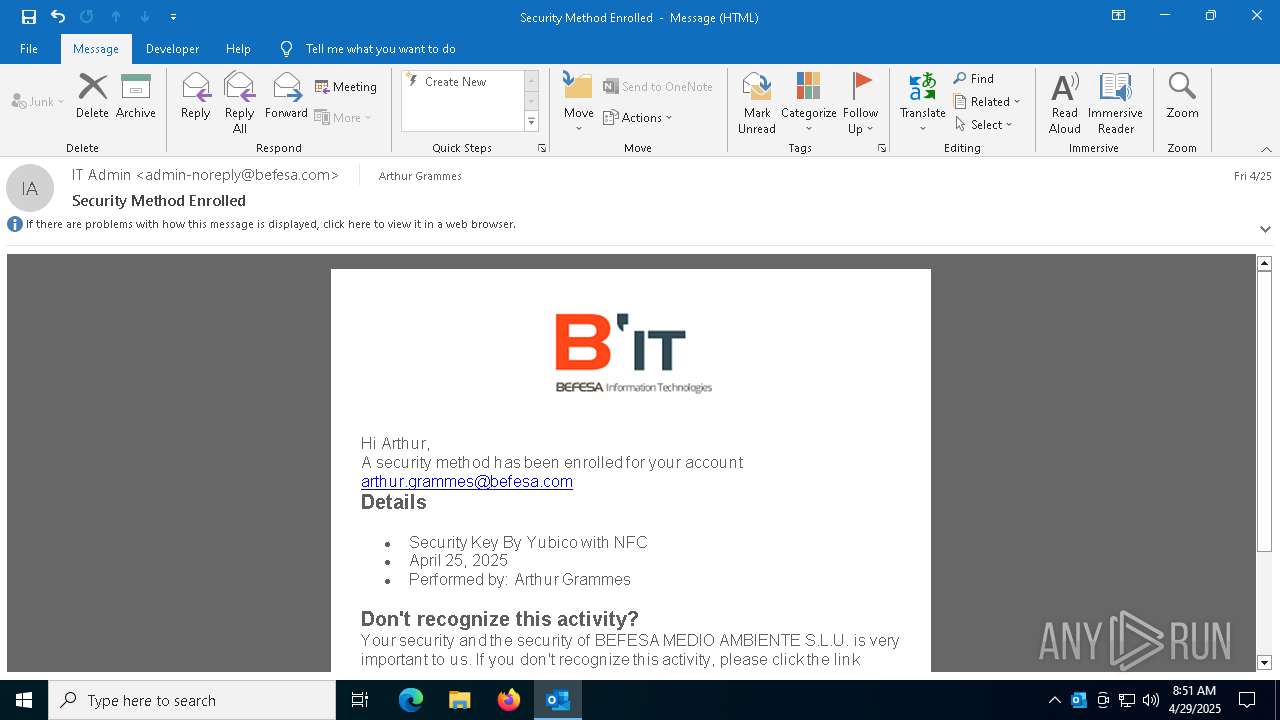Collapse the ribbon with the chevron
This screenshot has height=720, width=1280.
coord(1266,149)
